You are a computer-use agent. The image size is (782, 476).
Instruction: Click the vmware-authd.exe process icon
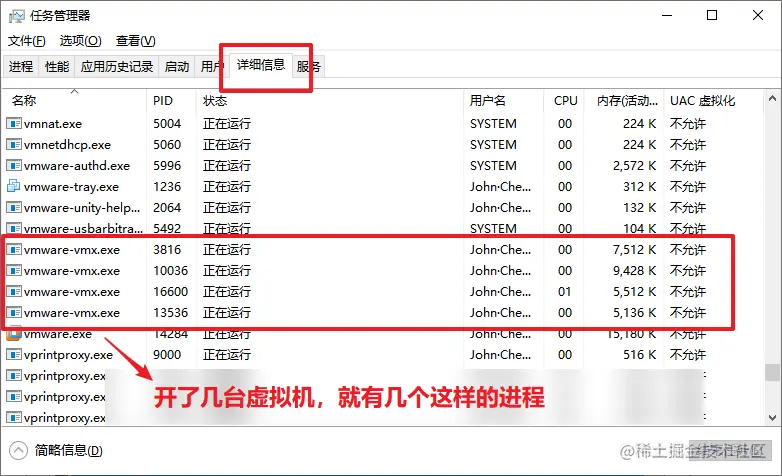point(13,165)
